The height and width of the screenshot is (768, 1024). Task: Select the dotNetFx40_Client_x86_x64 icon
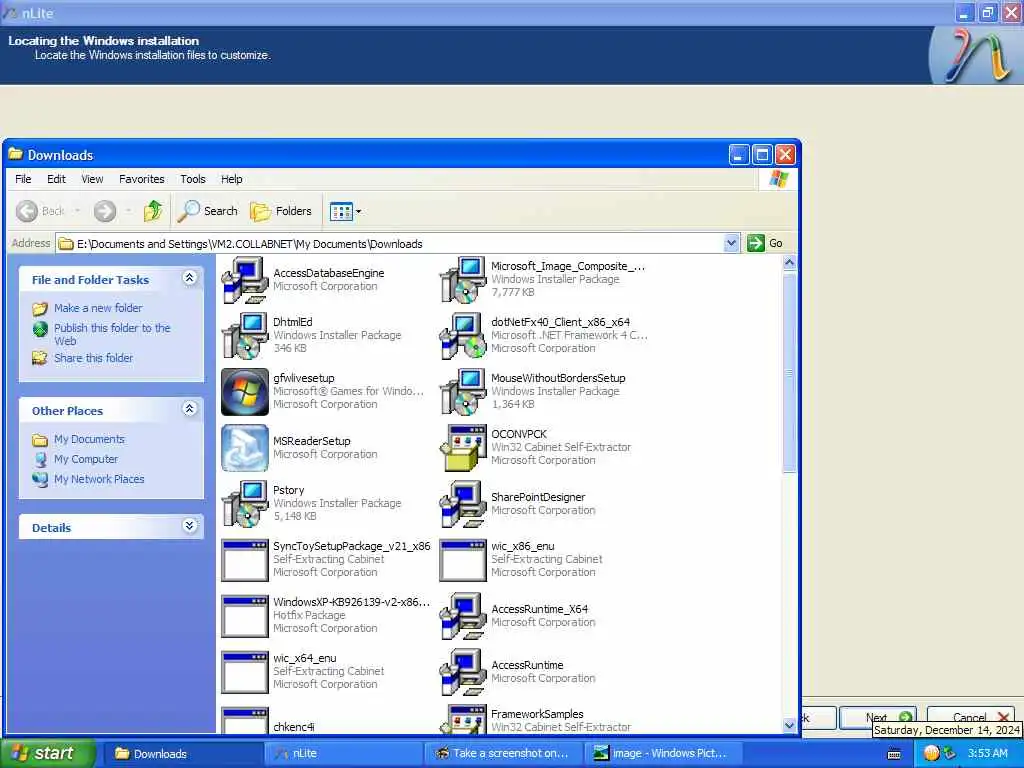click(462, 336)
